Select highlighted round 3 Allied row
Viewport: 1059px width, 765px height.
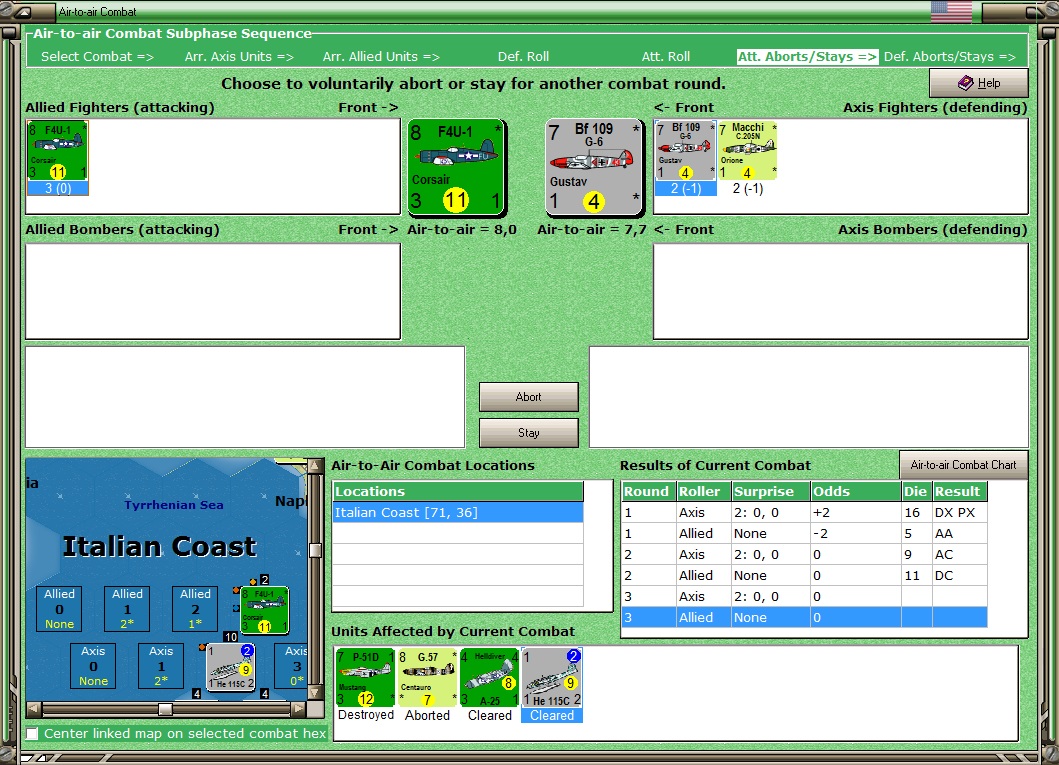tap(804, 617)
